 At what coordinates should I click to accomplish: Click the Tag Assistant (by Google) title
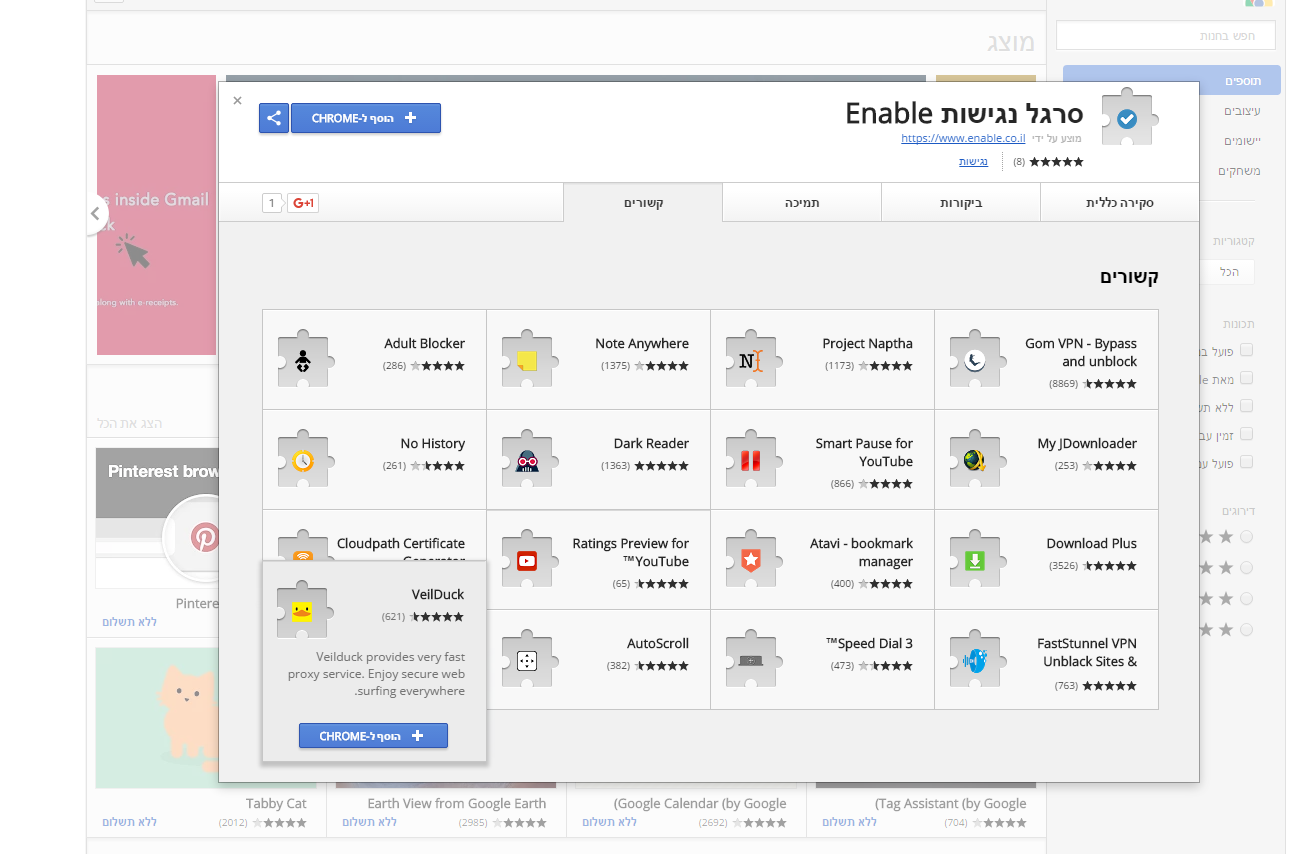point(950,803)
